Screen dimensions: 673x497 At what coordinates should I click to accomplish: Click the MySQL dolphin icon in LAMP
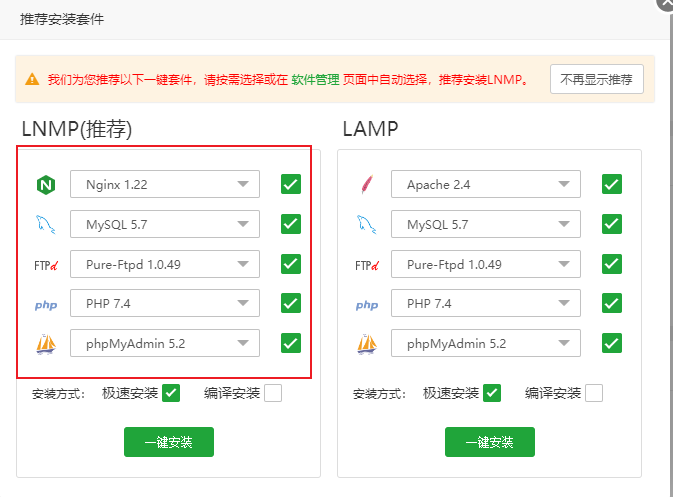pos(367,224)
